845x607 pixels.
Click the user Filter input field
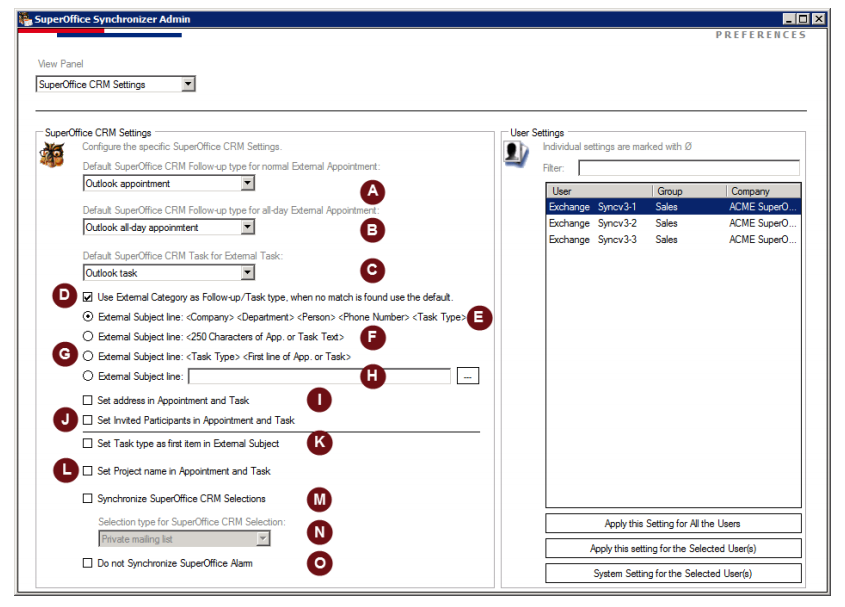(x=689, y=168)
